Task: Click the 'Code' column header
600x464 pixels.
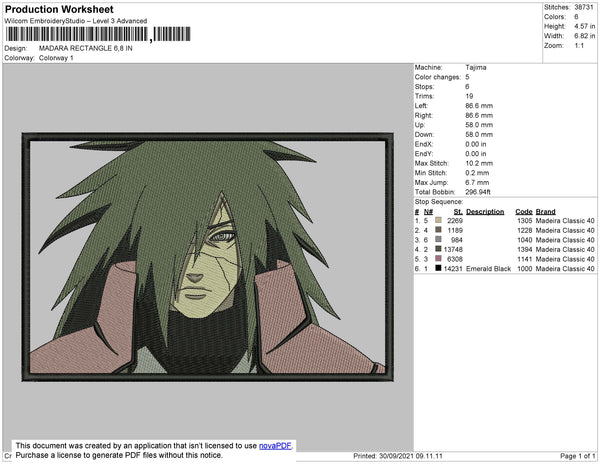Action: (524, 212)
